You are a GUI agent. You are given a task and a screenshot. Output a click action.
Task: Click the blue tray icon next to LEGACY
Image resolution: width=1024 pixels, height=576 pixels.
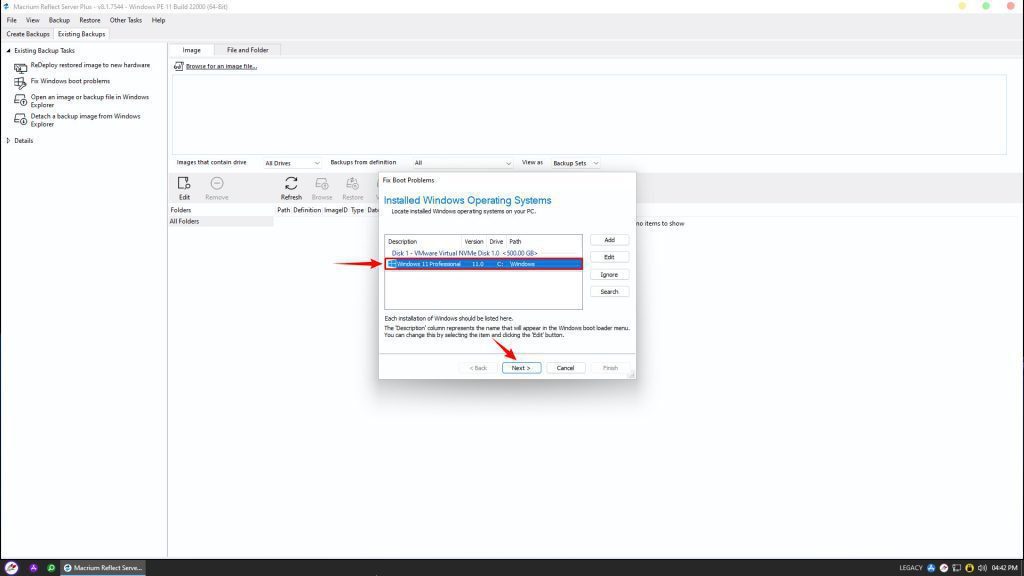tap(931, 568)
